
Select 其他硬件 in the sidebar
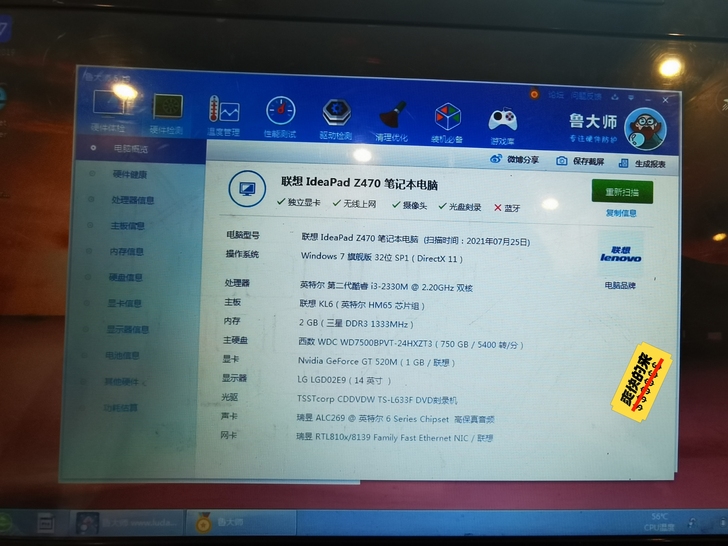point(122,382)
